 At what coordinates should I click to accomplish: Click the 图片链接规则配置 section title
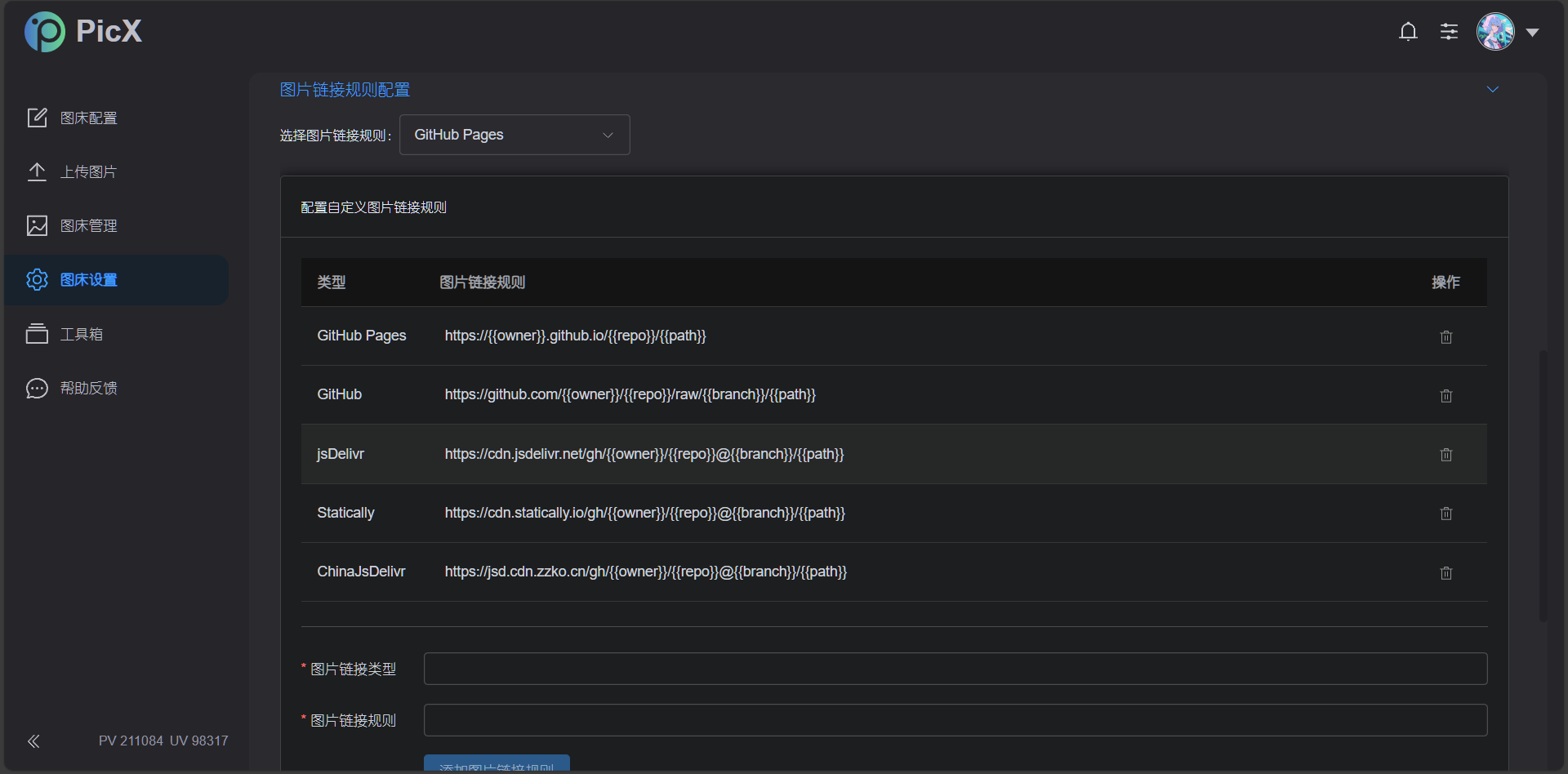345,90
